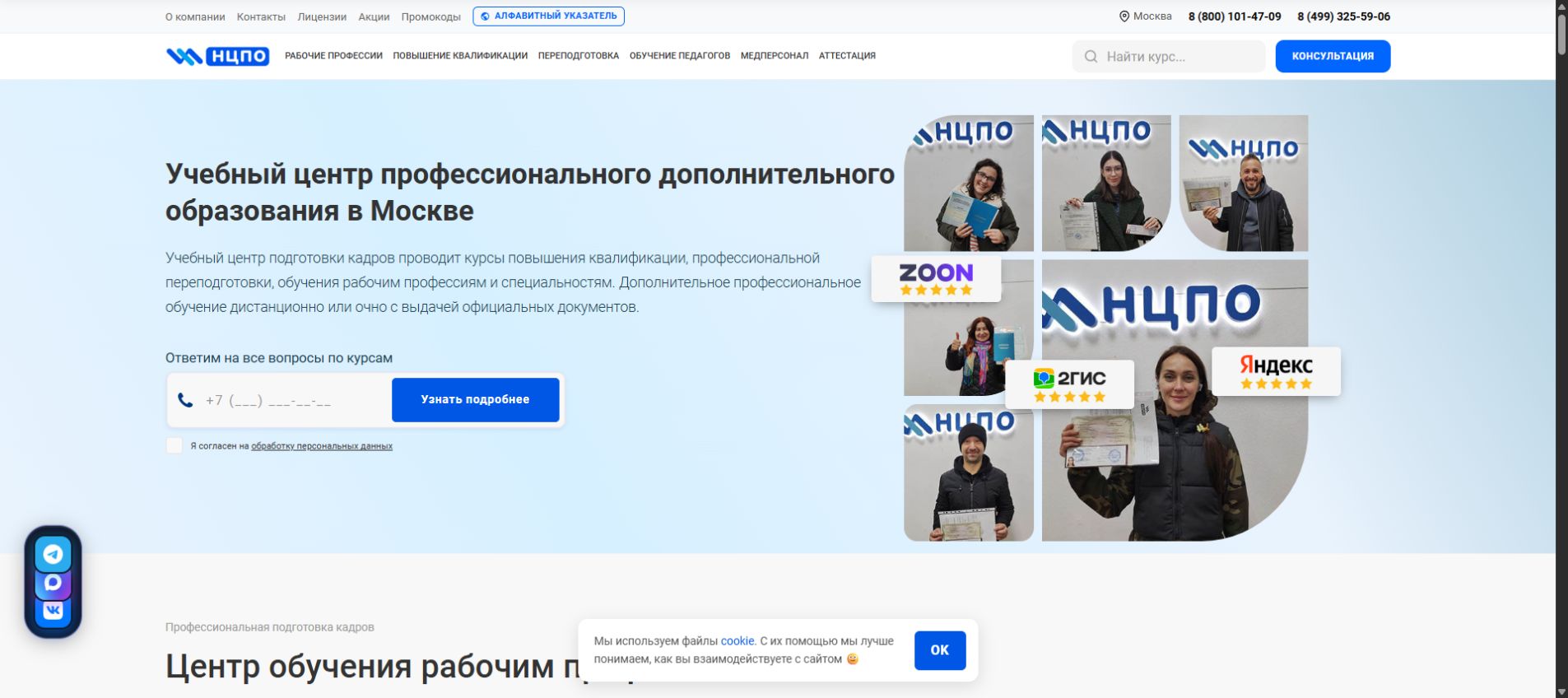Click the search magnifier icon
Screen dimensions: 1568x698
(x=1091, y=57)
